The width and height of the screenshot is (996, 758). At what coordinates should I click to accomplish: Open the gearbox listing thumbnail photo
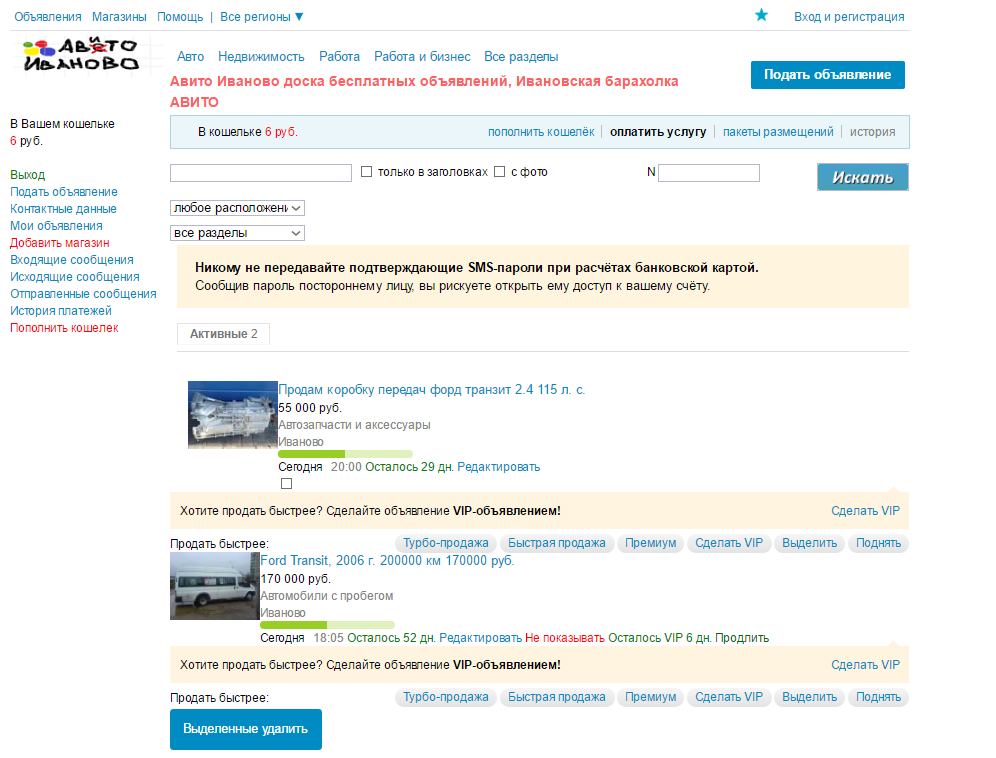click(232, 414)
